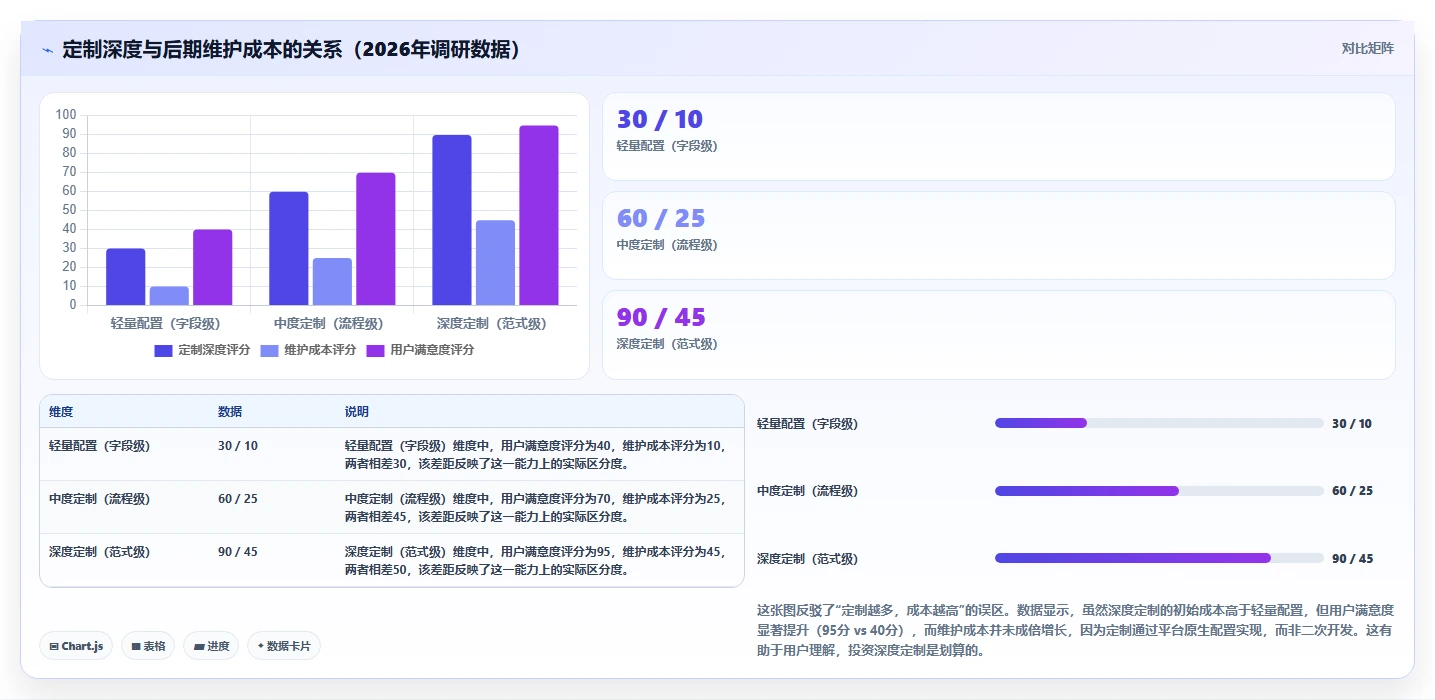The width and height of the screenshot is (1435, 700).
Task: Click the 轻量配置（字段级）label beside progress bar
Action: pyautogui.click(x=808, y=424)
